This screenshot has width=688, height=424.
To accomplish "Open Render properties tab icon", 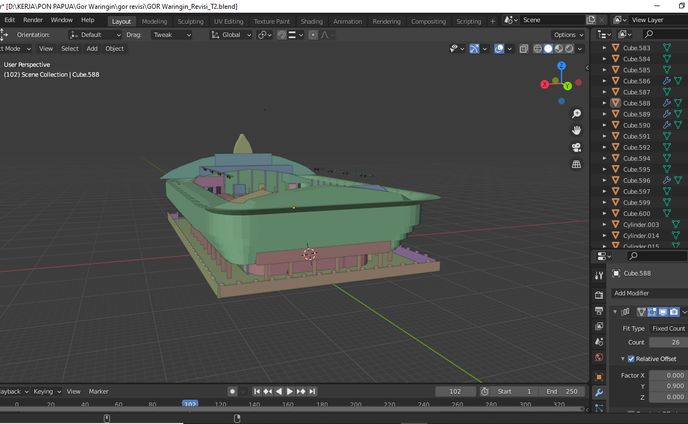I will click(599, 295).
